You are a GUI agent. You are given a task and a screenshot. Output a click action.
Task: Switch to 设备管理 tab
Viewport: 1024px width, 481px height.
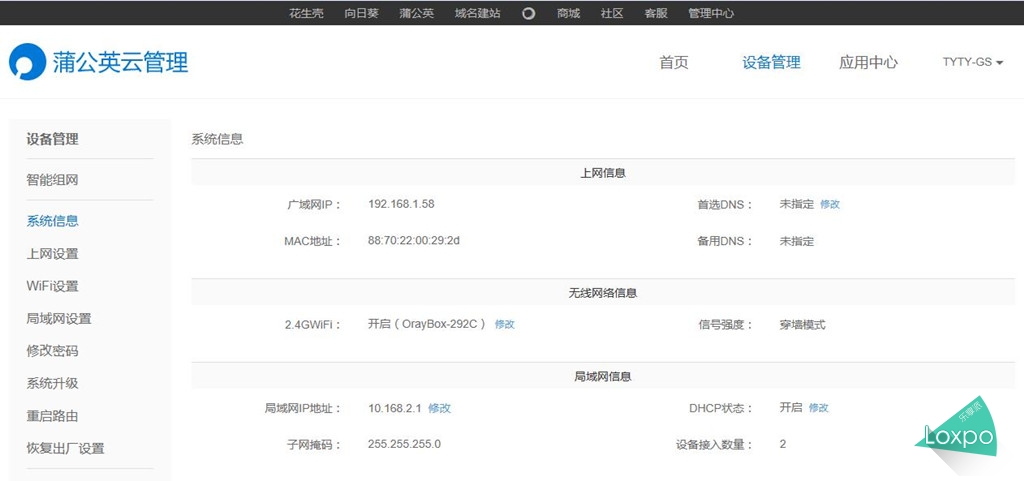pos(771,63)
